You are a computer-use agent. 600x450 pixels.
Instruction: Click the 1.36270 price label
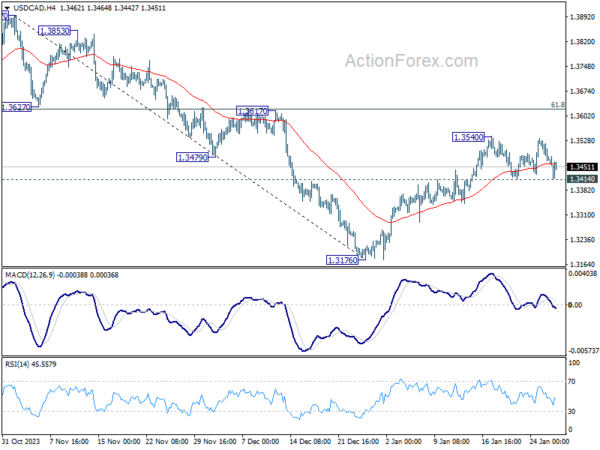pyautogui.click(x=16, y=107)
